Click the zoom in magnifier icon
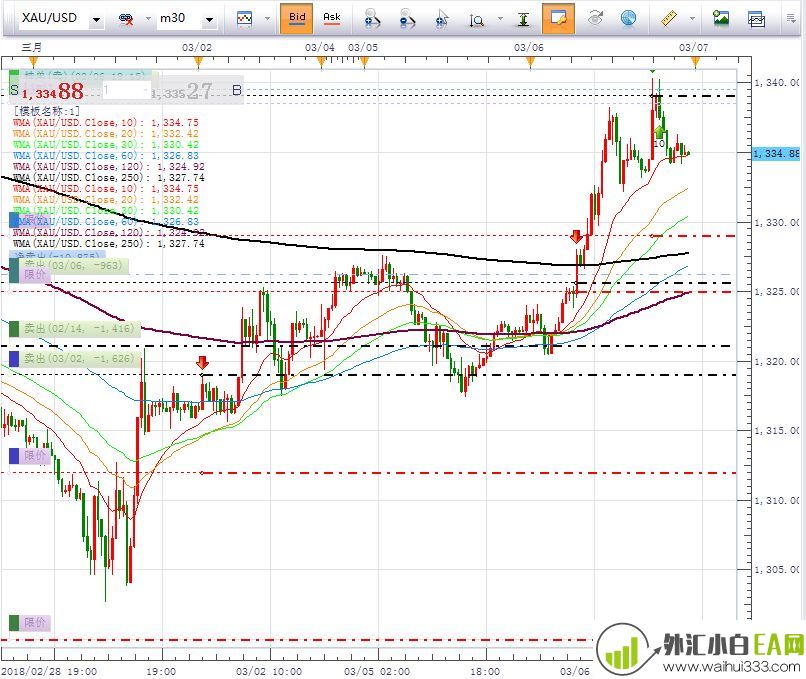Image resolution: width=806 pixels, height=679 pixels. point(372,18)
